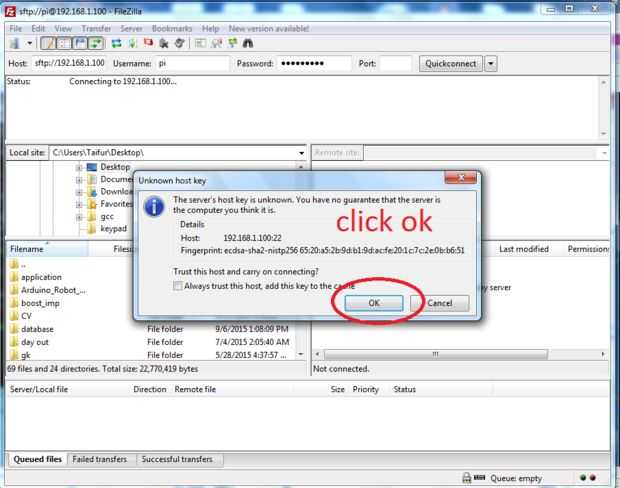Image resolution: width=620 pixels, height=488 pixels.
Task: Click the New version available! menu
Action: [269, 28]
